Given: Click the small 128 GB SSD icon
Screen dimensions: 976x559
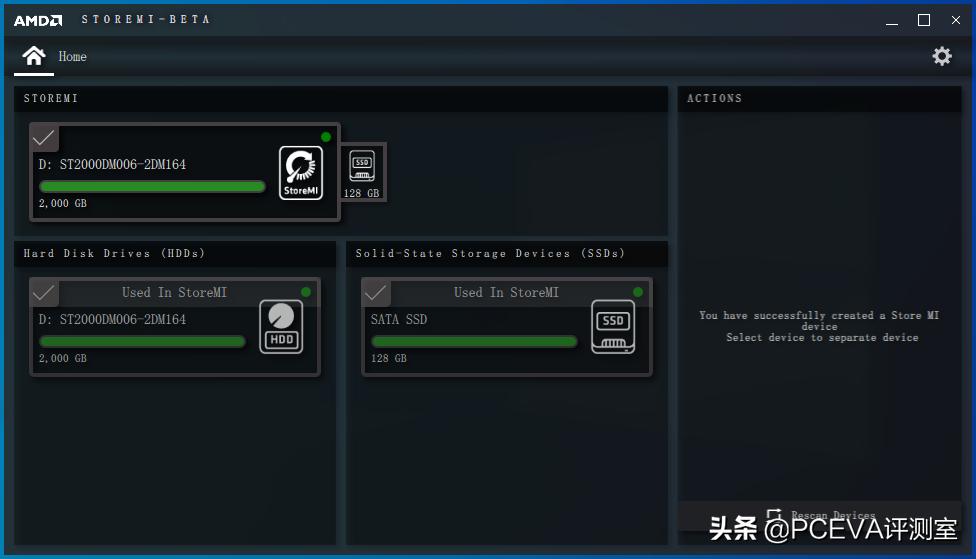Looking at the screenshot, I should (x=362, y=166).
